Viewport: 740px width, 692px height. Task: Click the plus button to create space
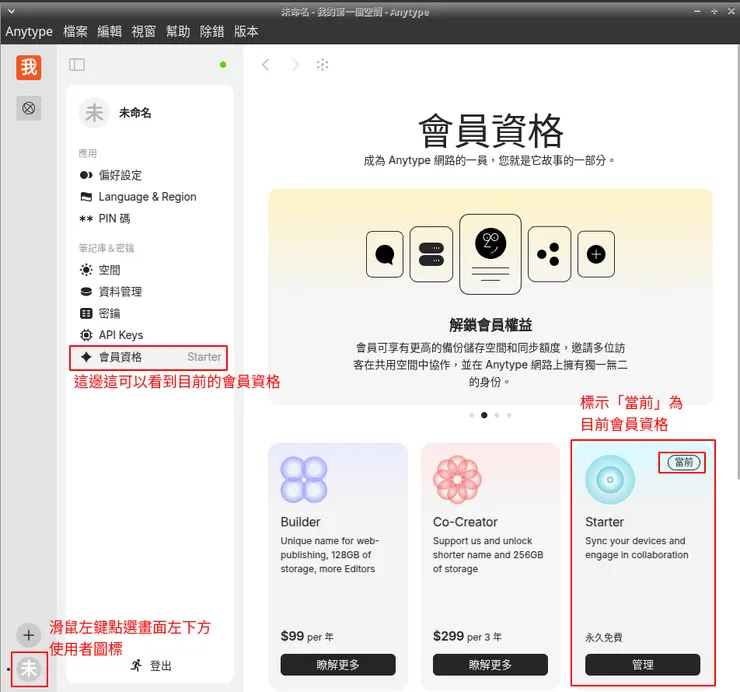click(x=28, y=635)
